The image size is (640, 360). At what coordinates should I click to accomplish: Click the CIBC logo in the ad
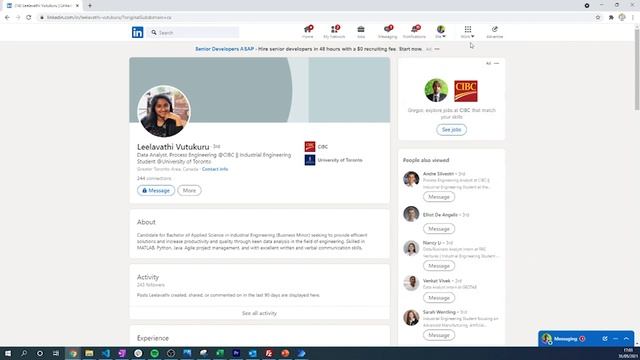[466, 91]
